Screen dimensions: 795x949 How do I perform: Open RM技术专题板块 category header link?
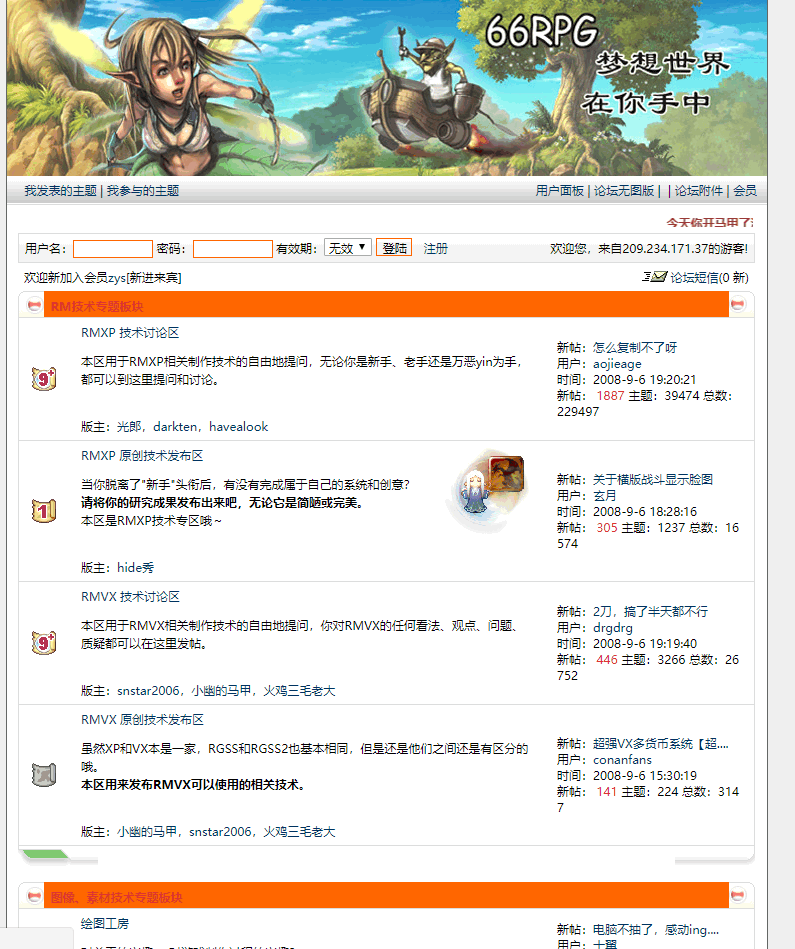tap(97, 306)
